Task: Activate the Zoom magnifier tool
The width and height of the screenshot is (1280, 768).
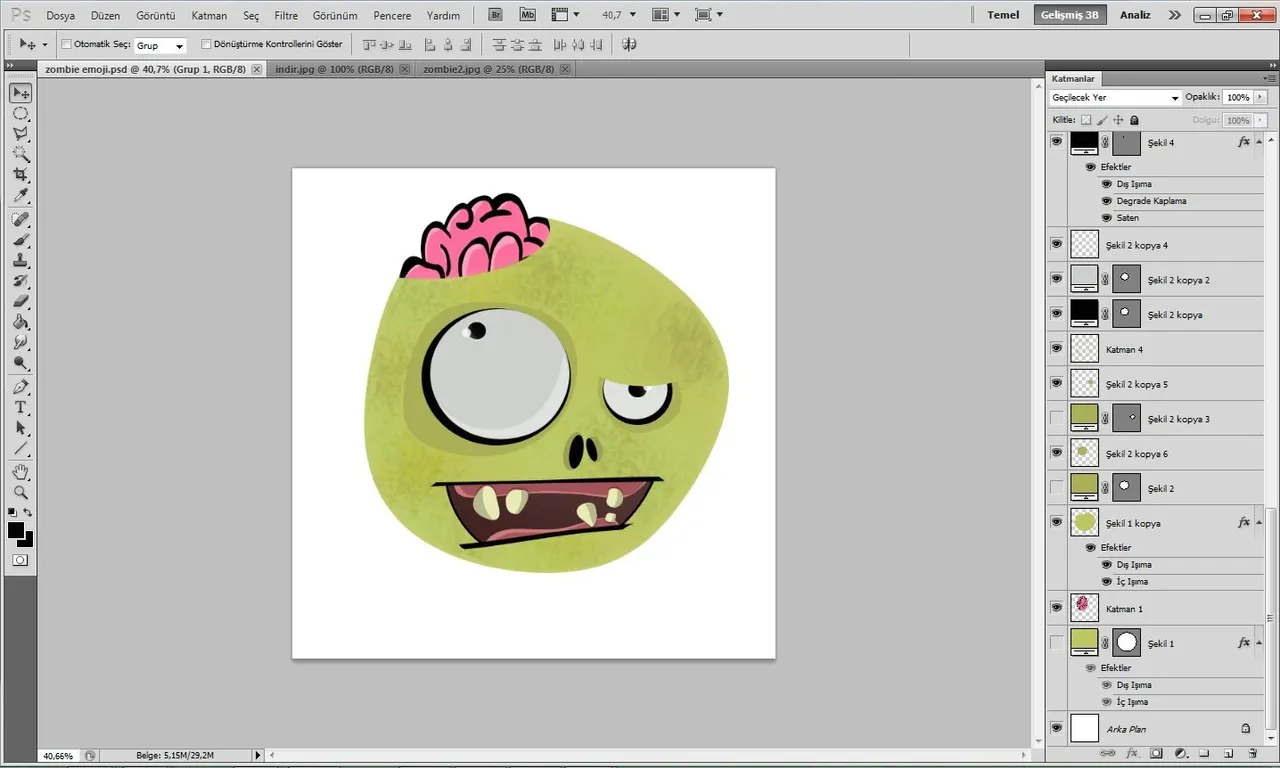Action: [20, 493]
